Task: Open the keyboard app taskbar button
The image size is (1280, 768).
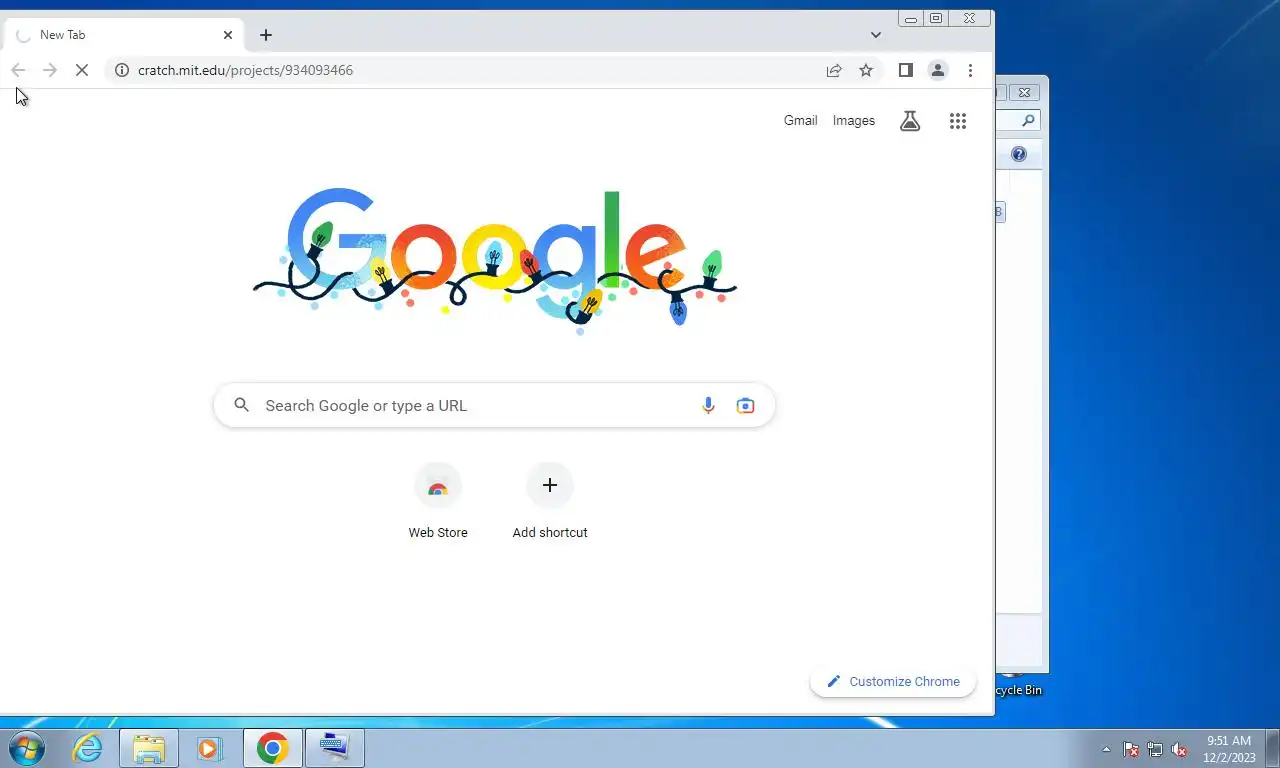Action: pos(334,748)
